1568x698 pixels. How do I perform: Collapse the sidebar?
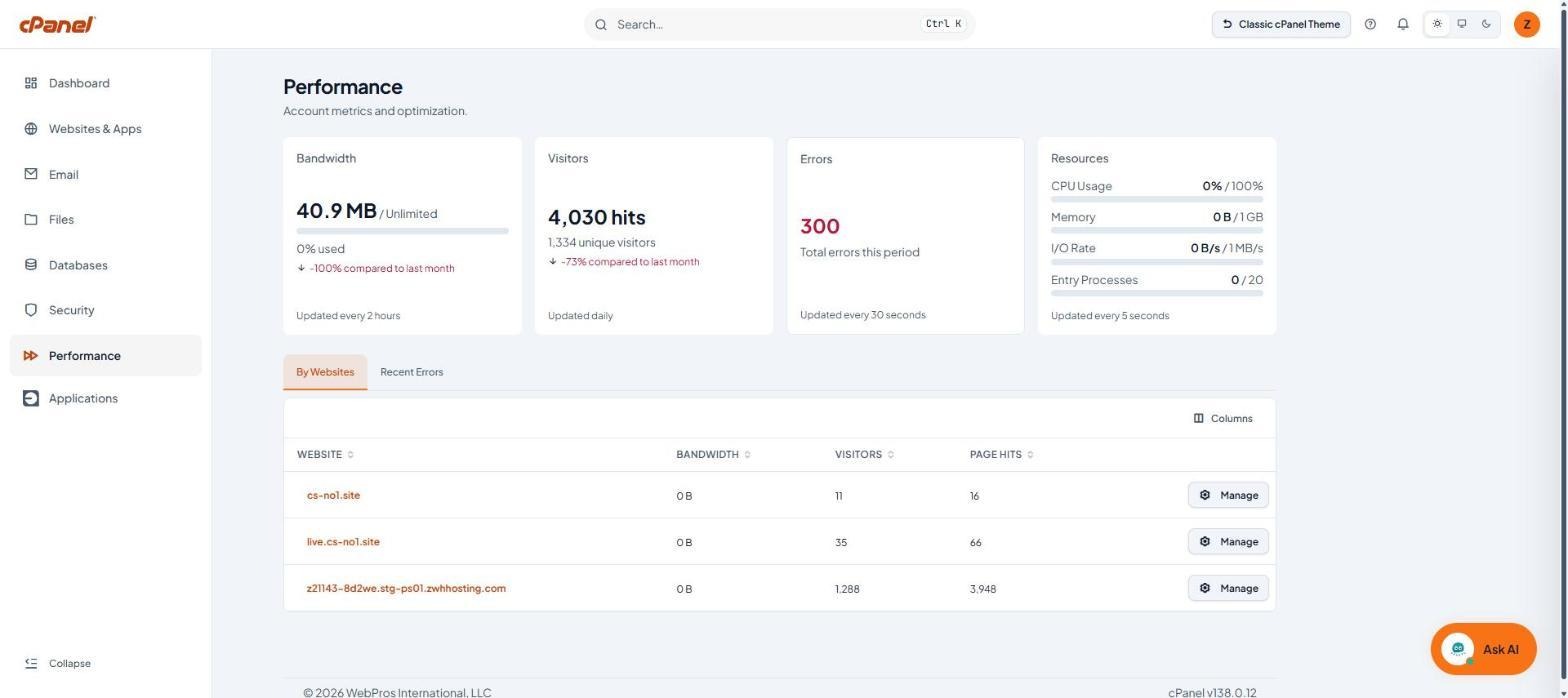[x=58, y=663]
